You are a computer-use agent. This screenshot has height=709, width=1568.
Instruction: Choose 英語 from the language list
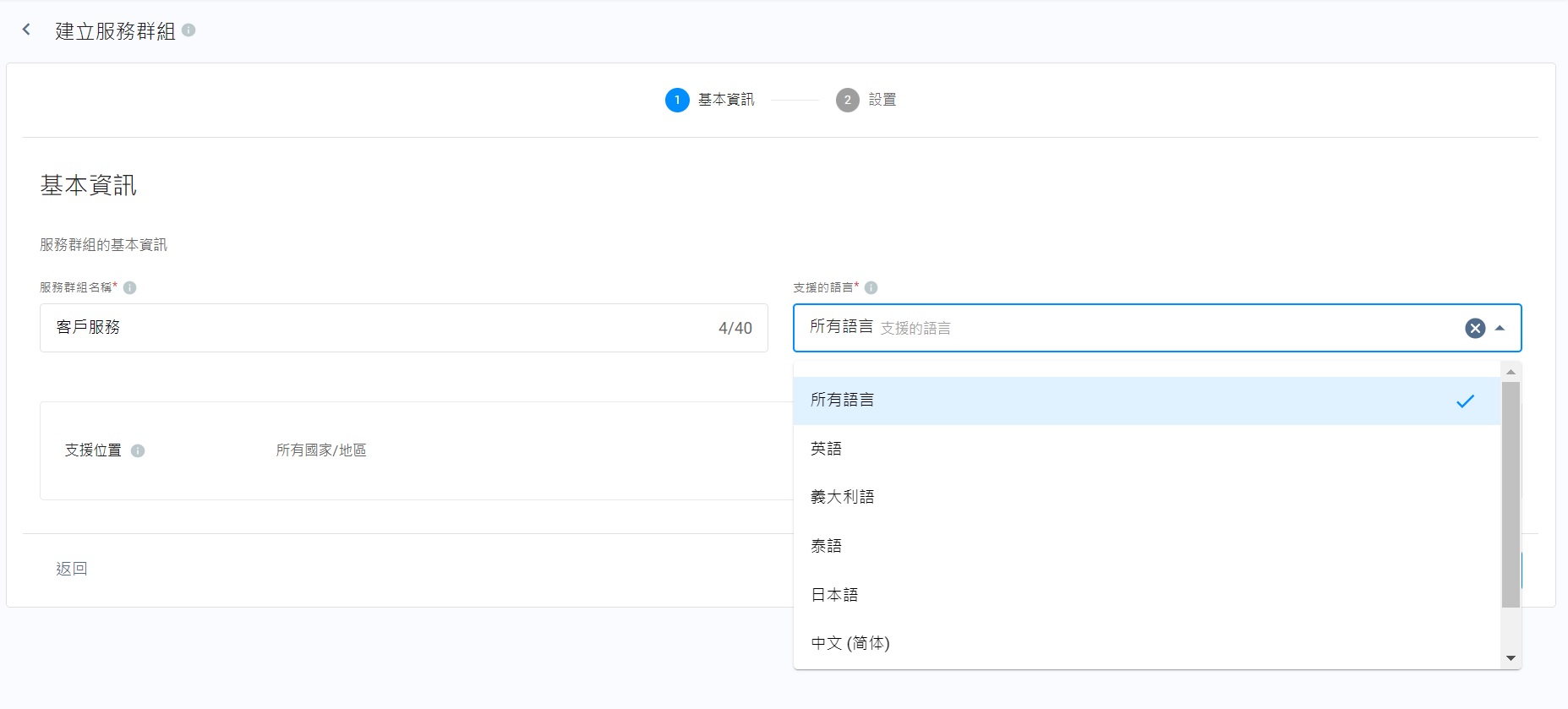(827, 449)
